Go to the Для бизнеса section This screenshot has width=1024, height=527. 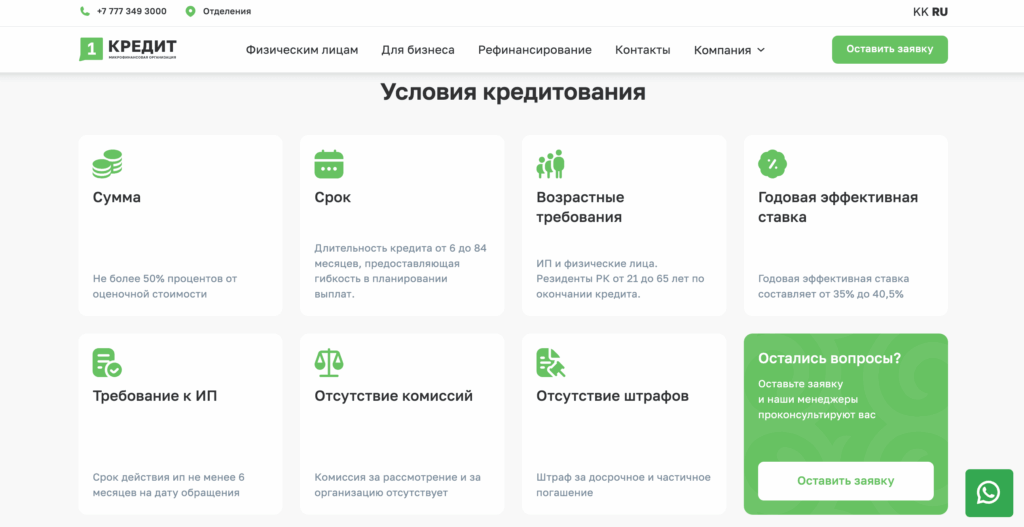417,50
